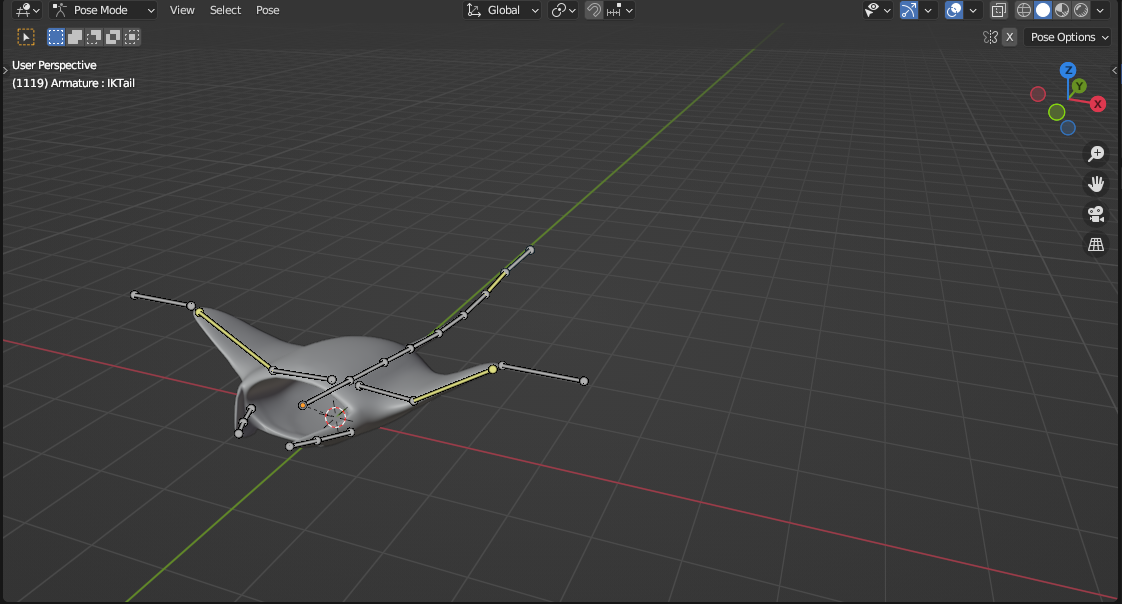Screen dimensions: 1122x604
Task: Choose the Set new selection mode
Action: tap(56, 37)
